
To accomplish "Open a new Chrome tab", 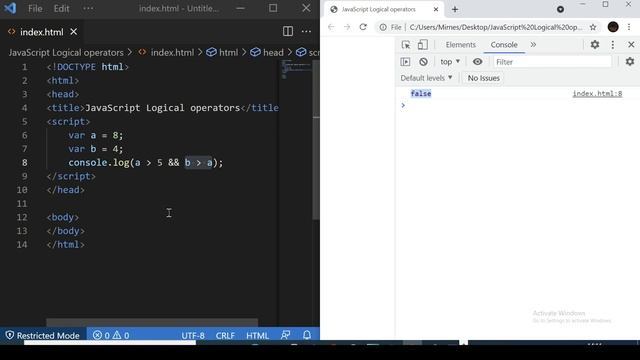I will point(455,9).
